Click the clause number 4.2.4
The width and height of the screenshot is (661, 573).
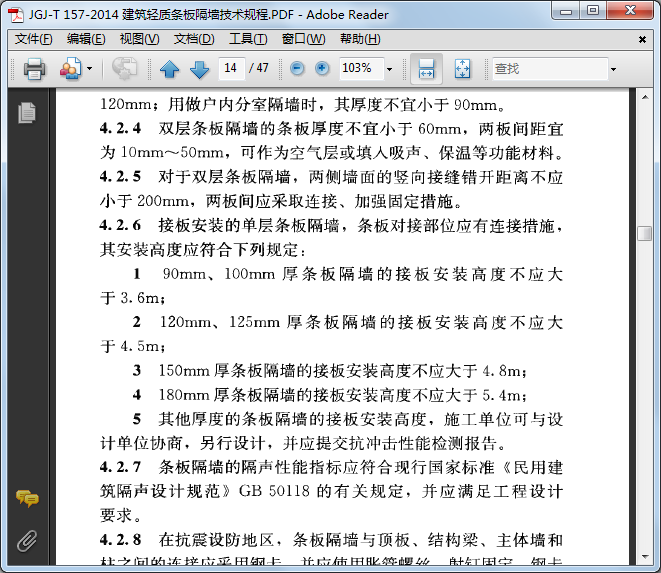coord(120,128)
